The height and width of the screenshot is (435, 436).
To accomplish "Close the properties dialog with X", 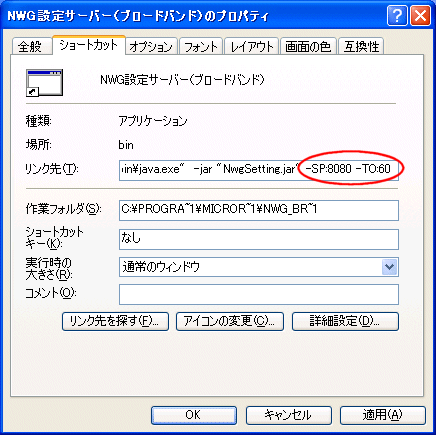I will [x=420, y=16].
